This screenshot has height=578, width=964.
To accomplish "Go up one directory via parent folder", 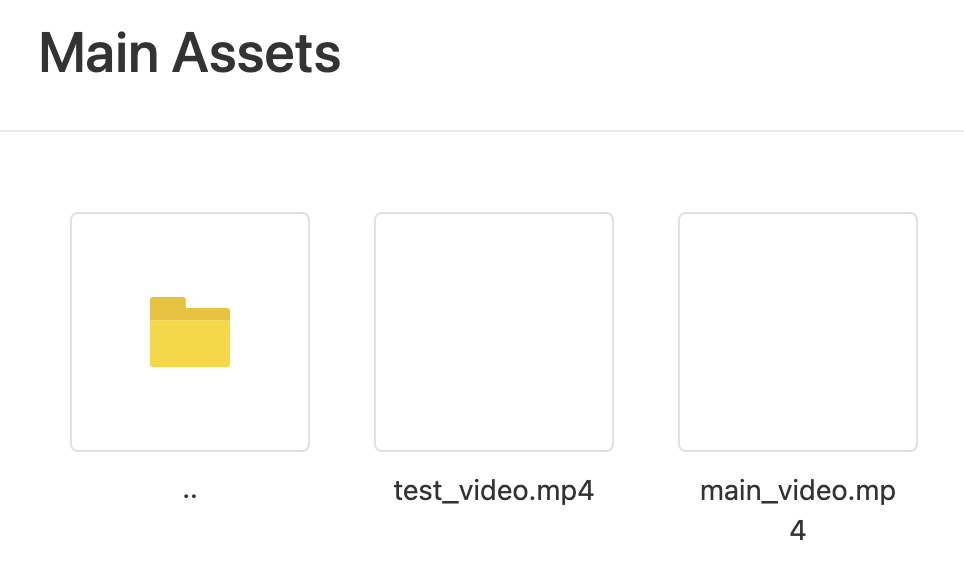I will pos(189,330).
